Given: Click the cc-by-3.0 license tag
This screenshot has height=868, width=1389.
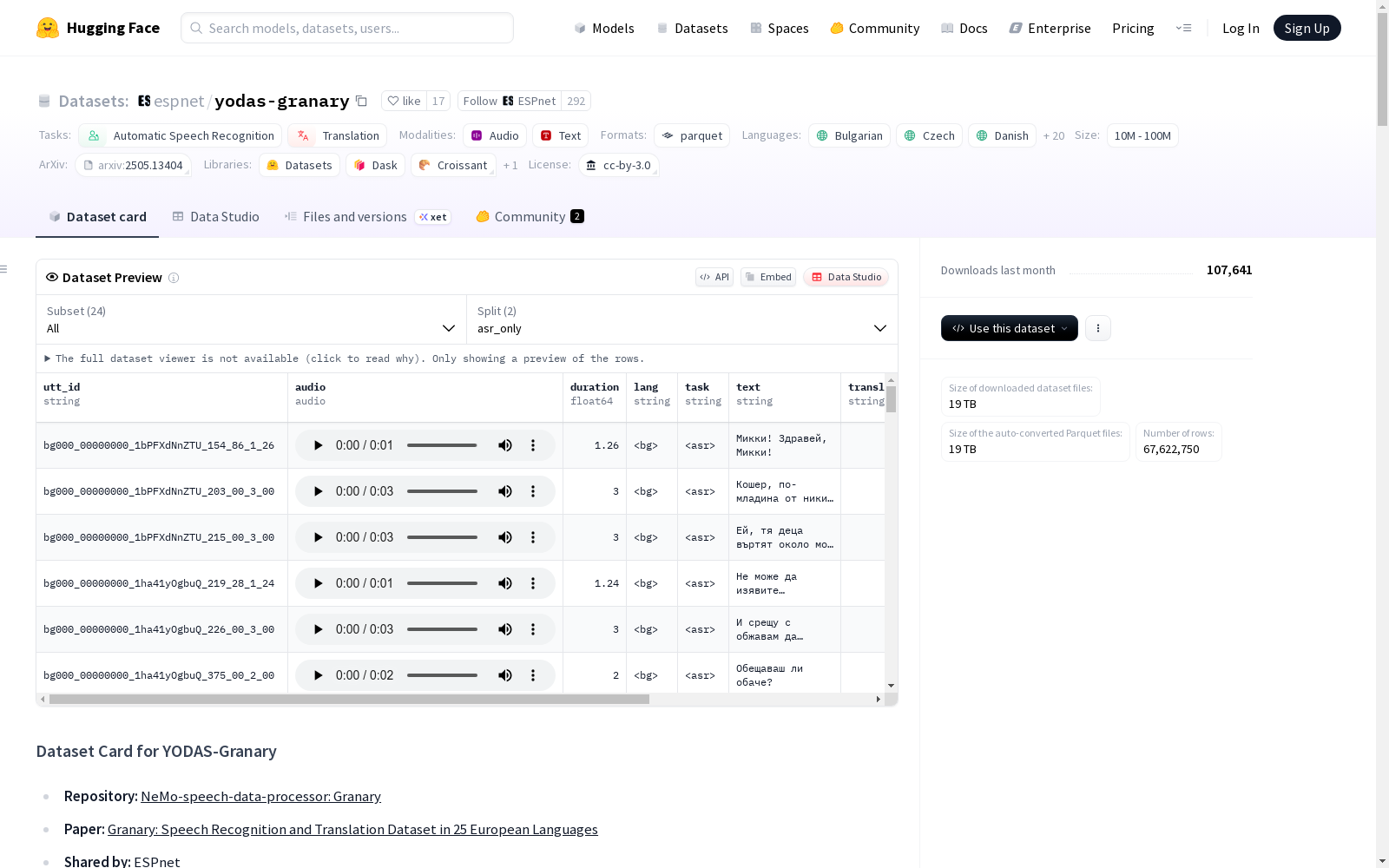Looking at the screenshot, I should pos(618,165).
